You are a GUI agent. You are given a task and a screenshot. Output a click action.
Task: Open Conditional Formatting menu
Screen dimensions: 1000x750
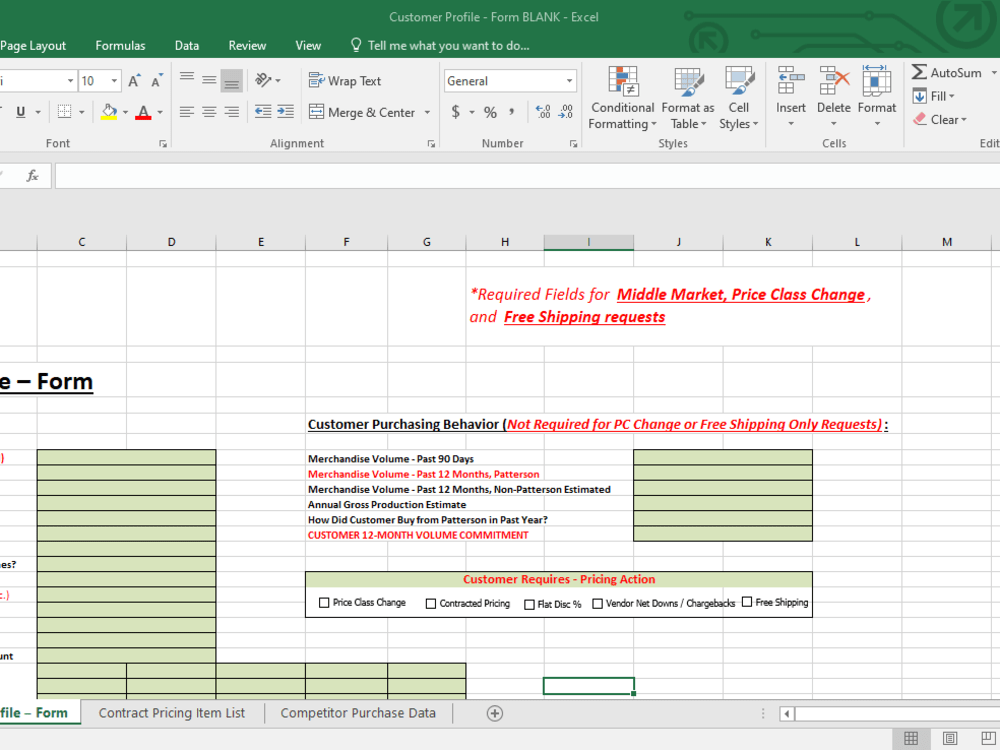pyautogui.click(x=622, y=98)
